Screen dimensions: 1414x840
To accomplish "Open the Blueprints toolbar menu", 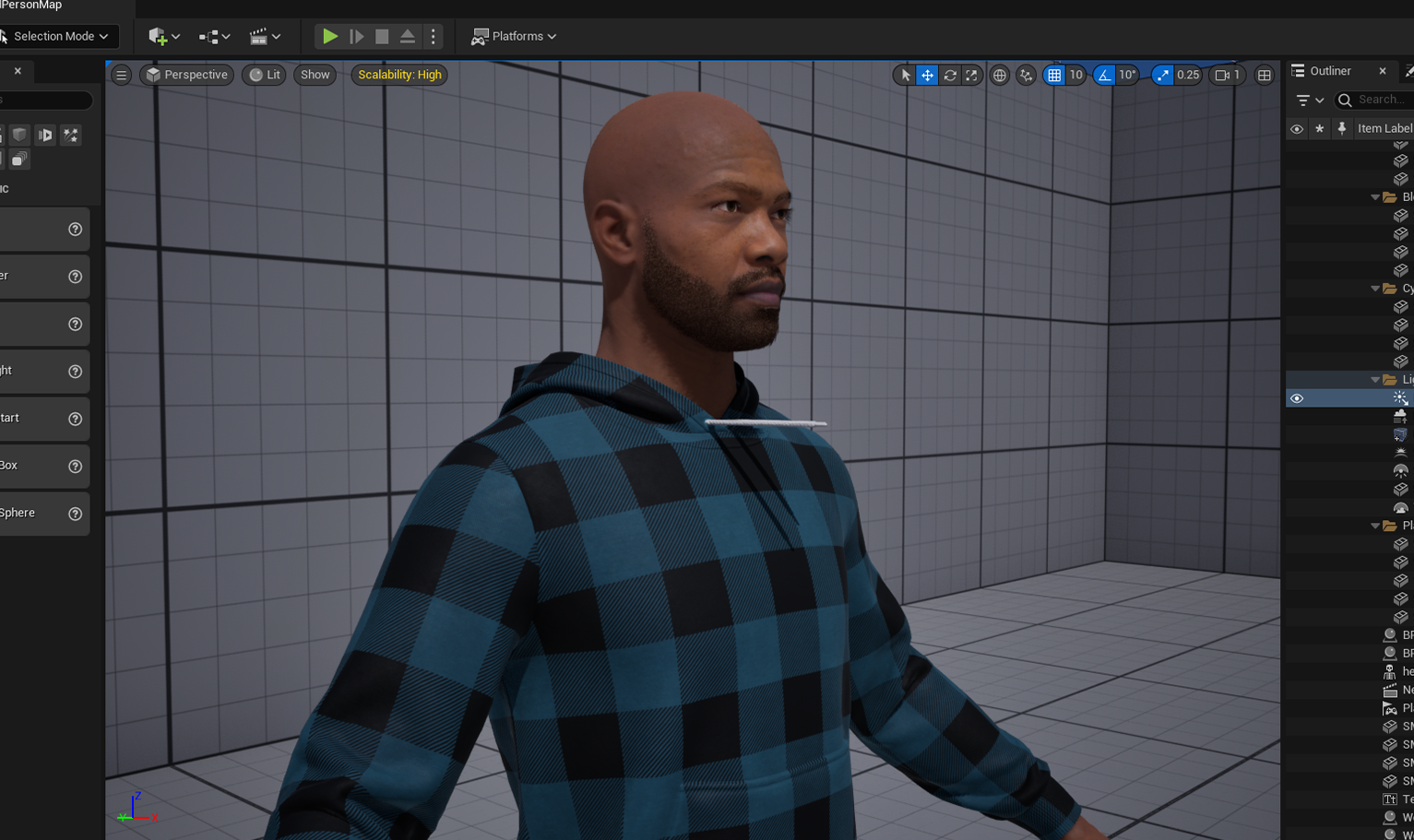I will click(214, 36).
